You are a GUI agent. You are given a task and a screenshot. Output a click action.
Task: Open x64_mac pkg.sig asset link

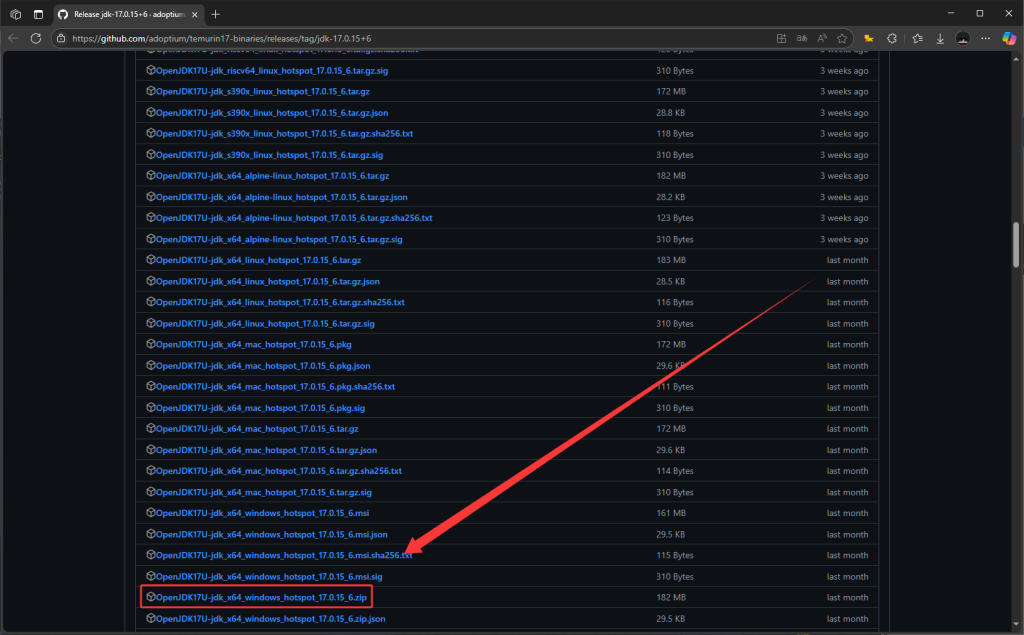260,408
